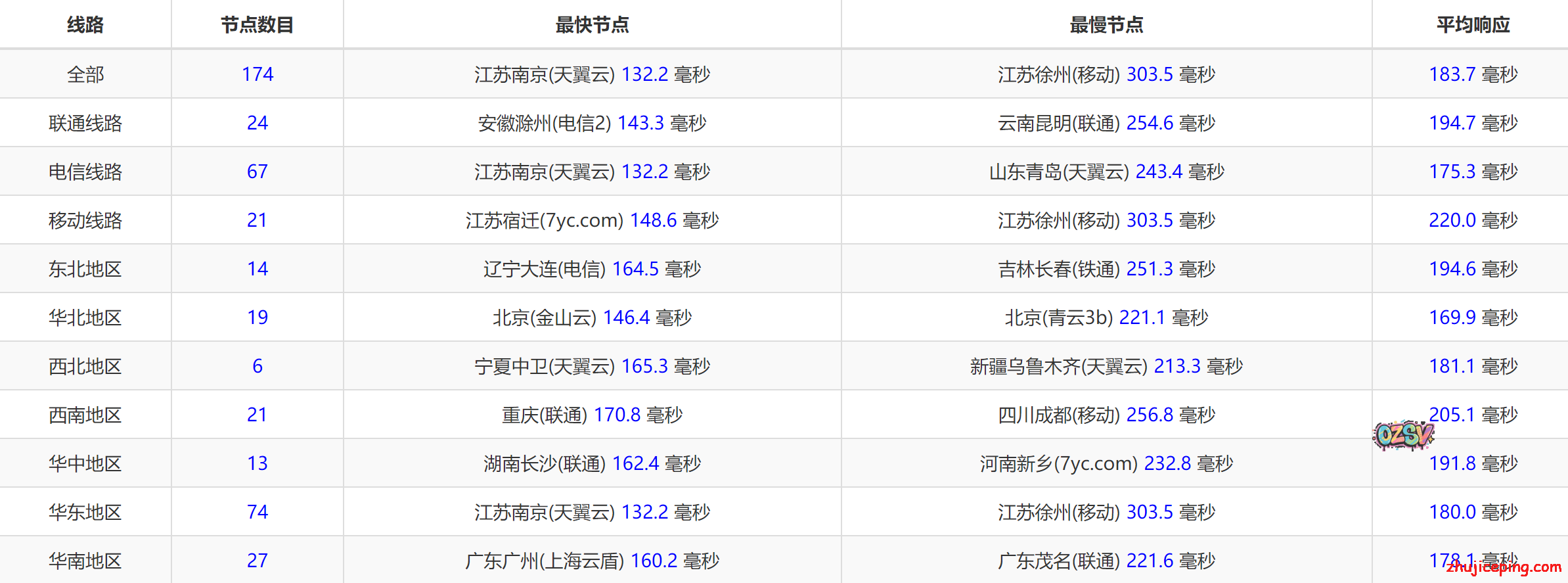The image size is (1568, 583).
Task: Click the 最快节点 column header
Action: click(592, 25)
